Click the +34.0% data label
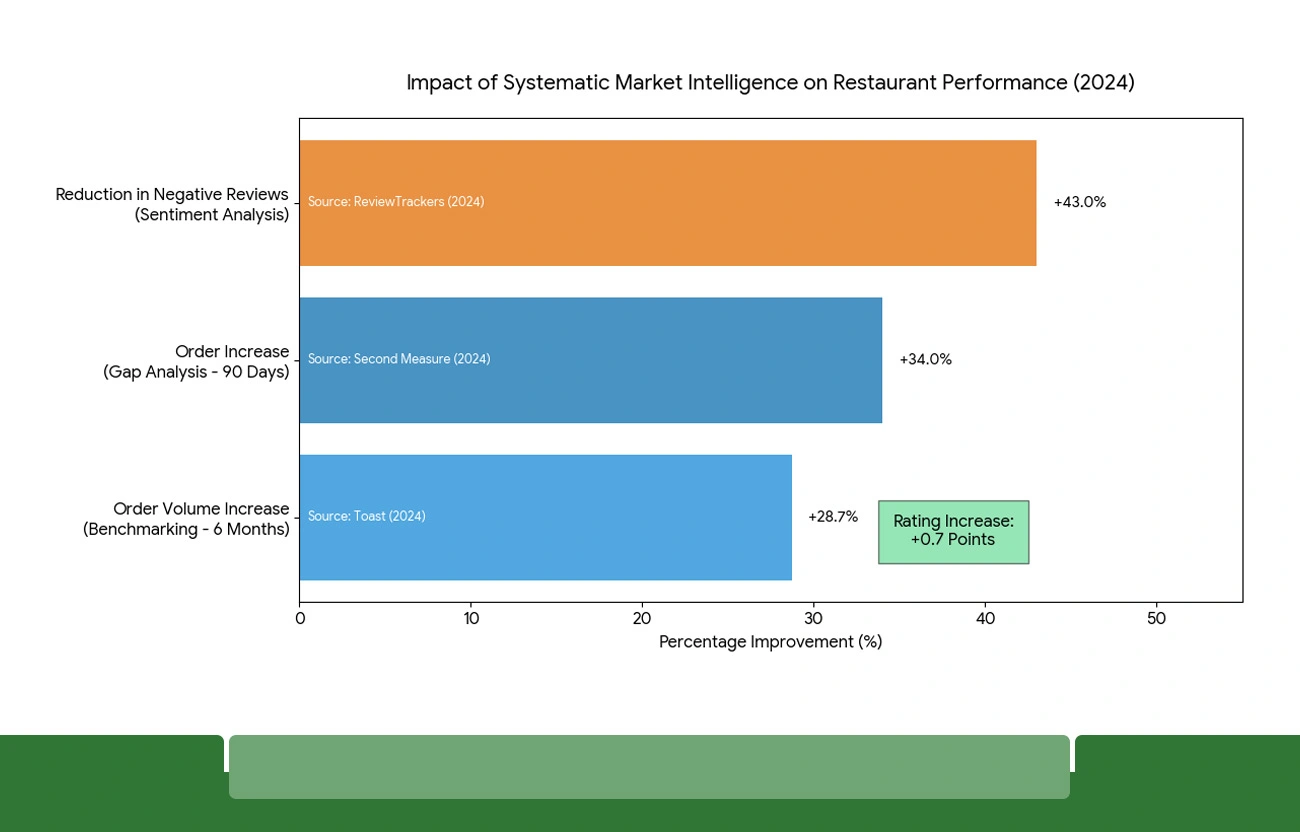1300x832 pixels. [925, 359]
